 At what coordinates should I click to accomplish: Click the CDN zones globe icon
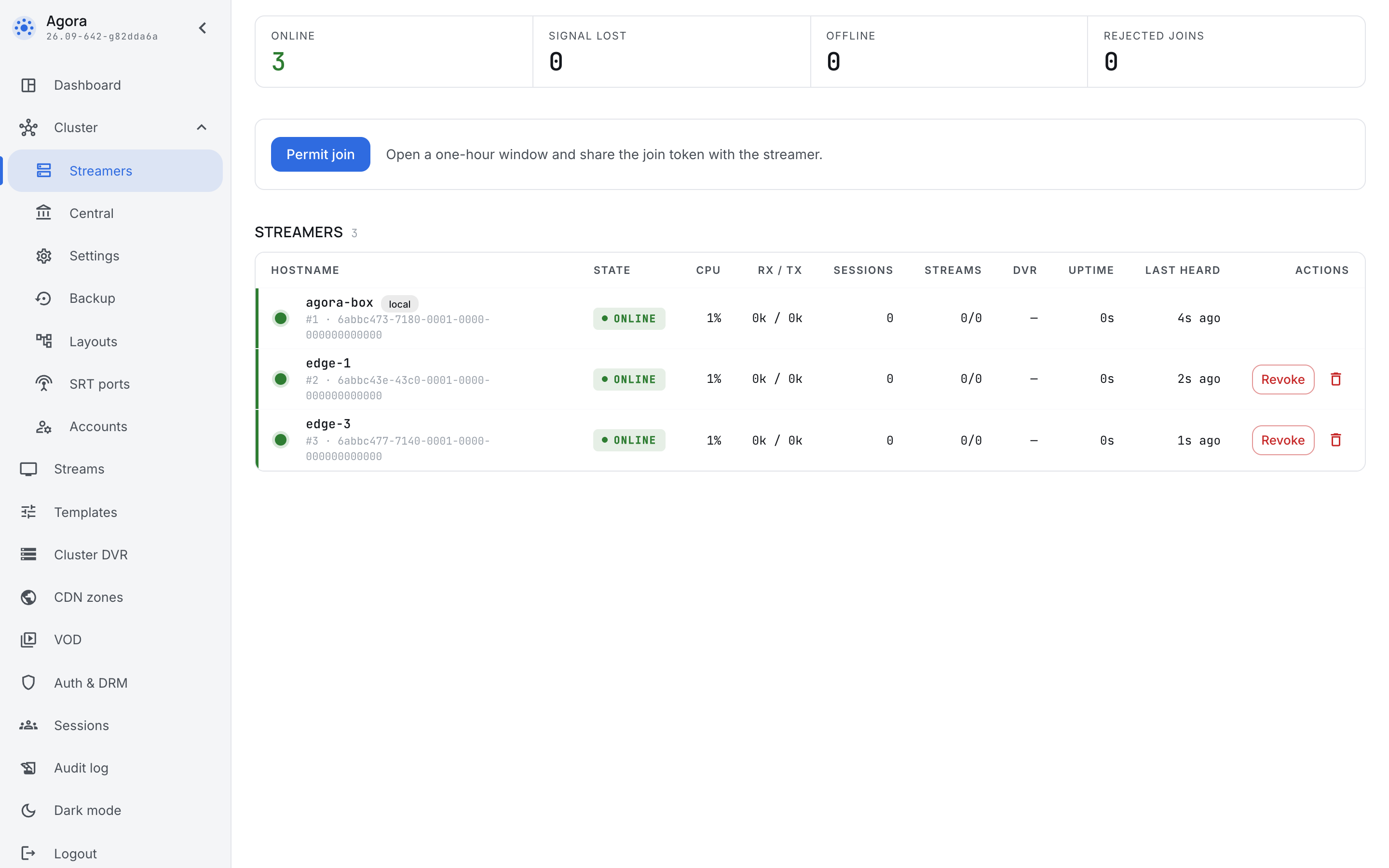28,597
